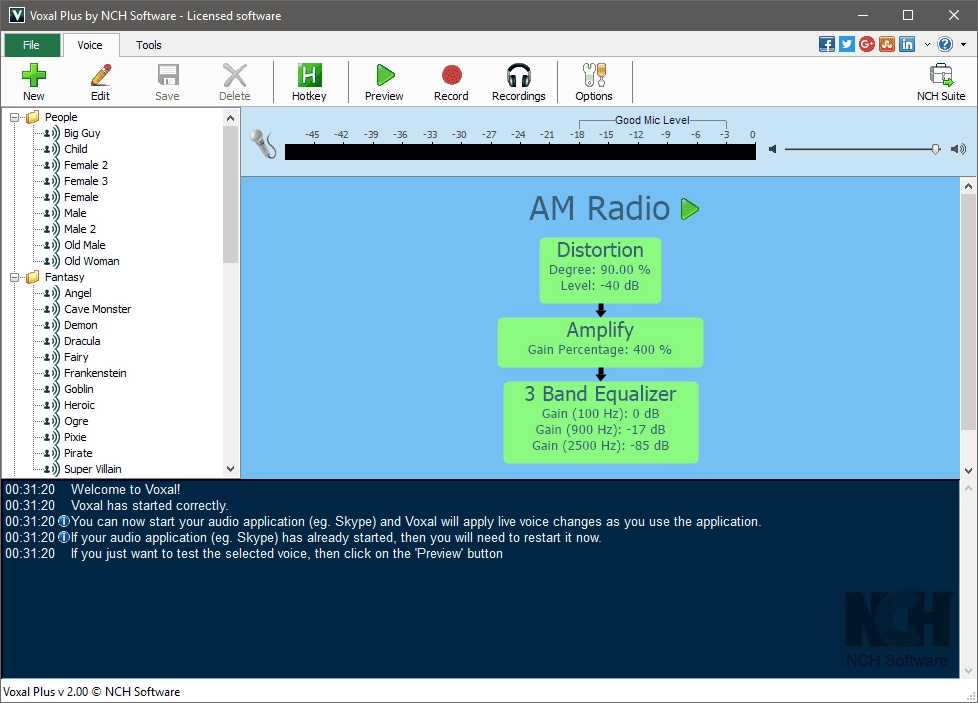Click effects panel scrollbar down arrow

(968, 471)
